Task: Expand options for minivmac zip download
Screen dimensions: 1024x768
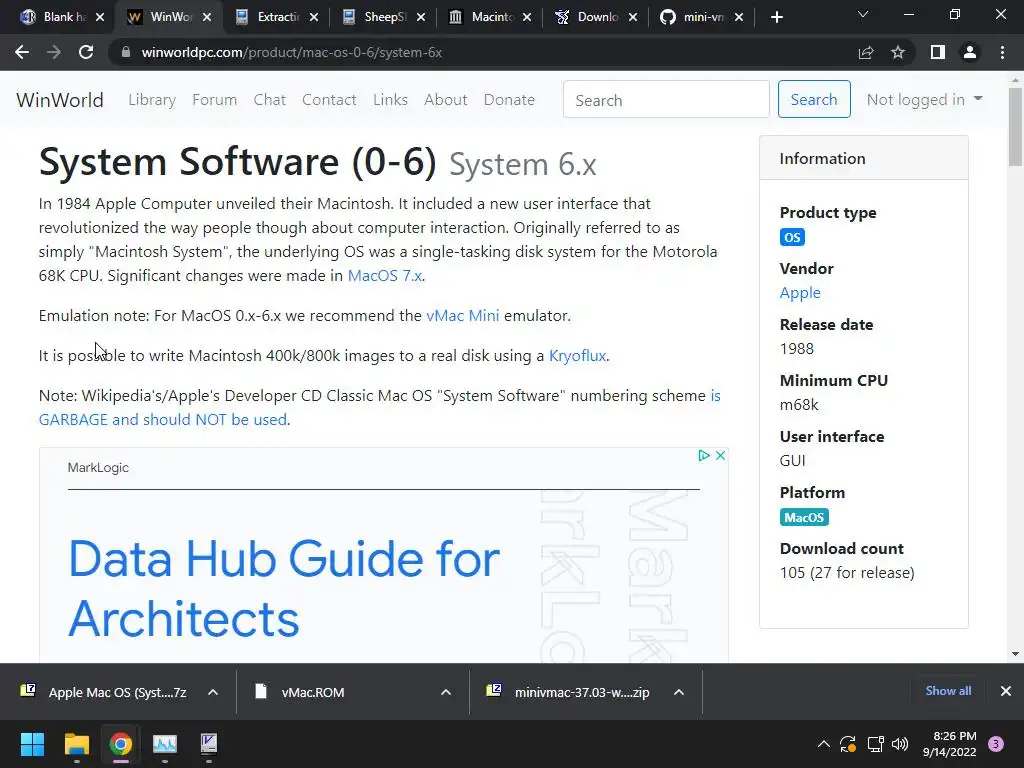Action: pyautogui.click(x=679, y=692)
